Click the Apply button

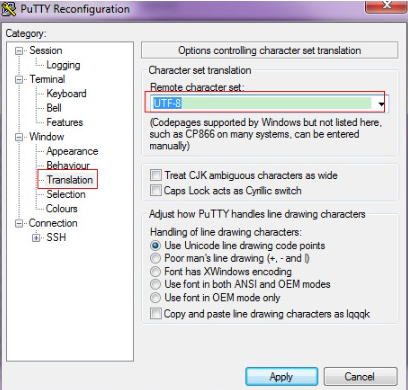(x=281, y=377)
